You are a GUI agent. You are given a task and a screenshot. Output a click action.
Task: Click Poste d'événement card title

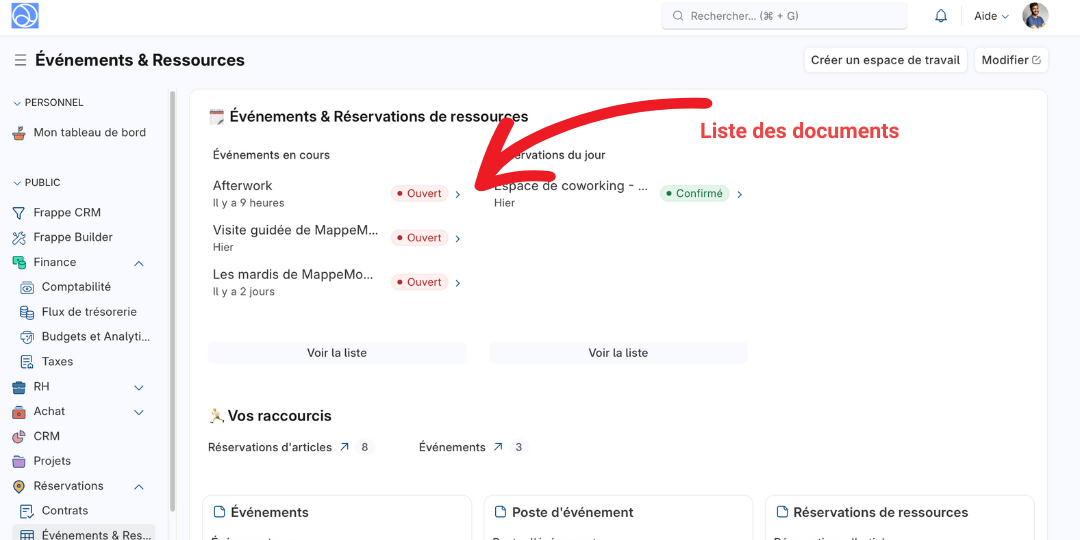(572, 512)
